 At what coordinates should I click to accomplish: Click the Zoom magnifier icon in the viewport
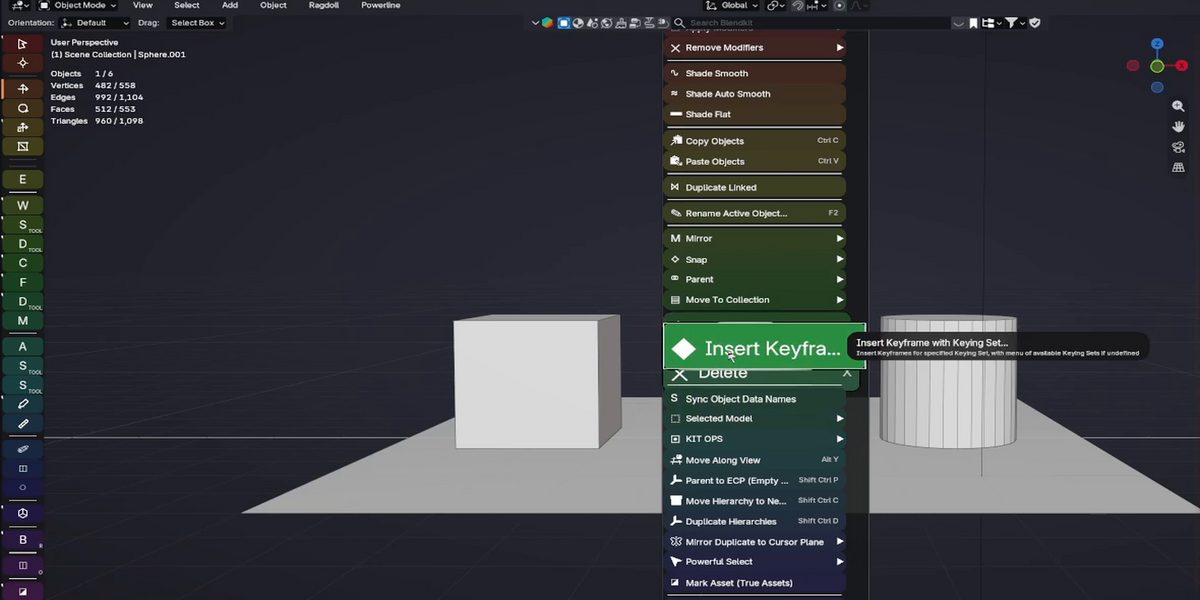tap(1179, 106)
